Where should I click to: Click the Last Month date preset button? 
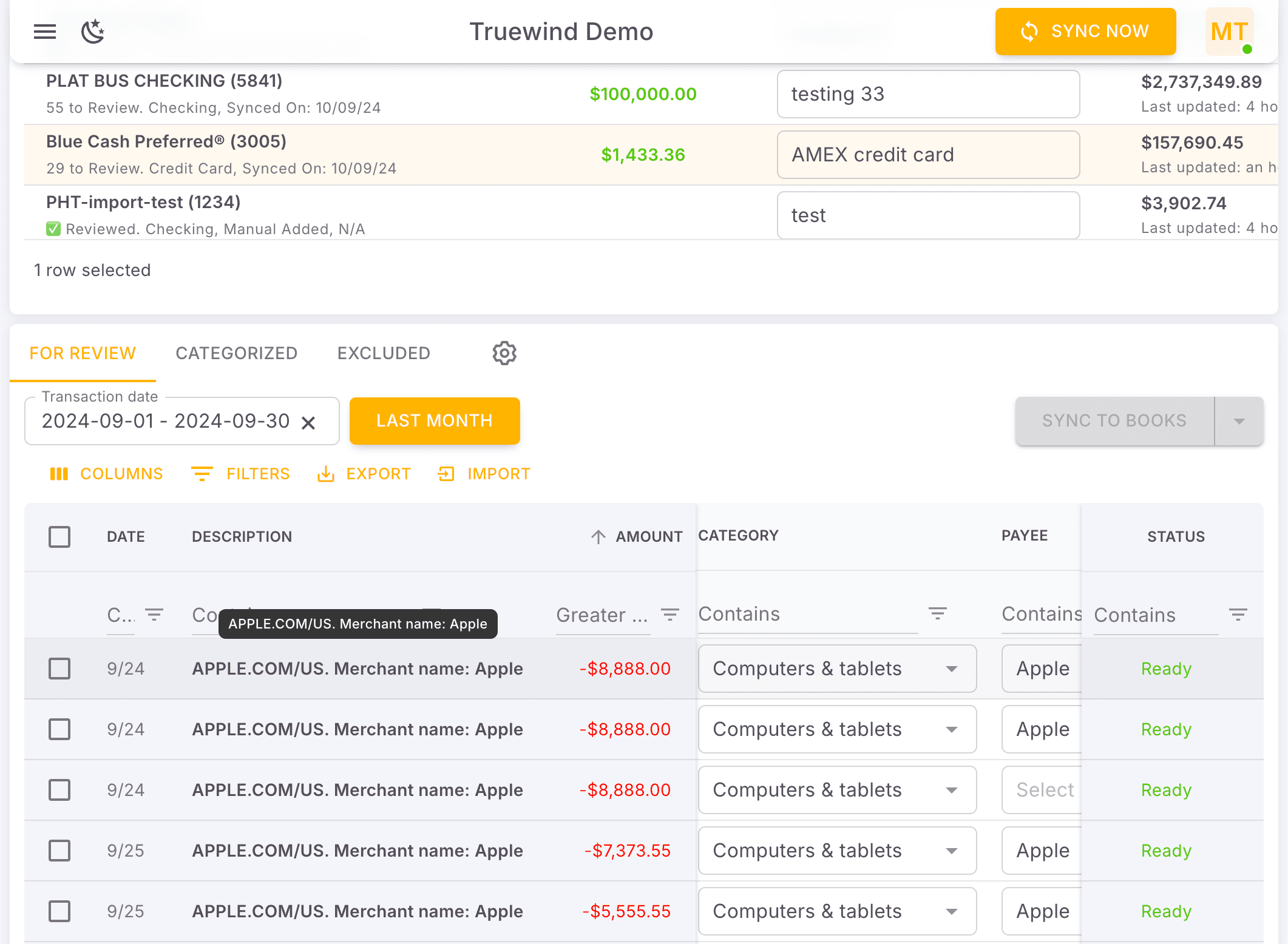pyautogui.click(x=435, y=420)
